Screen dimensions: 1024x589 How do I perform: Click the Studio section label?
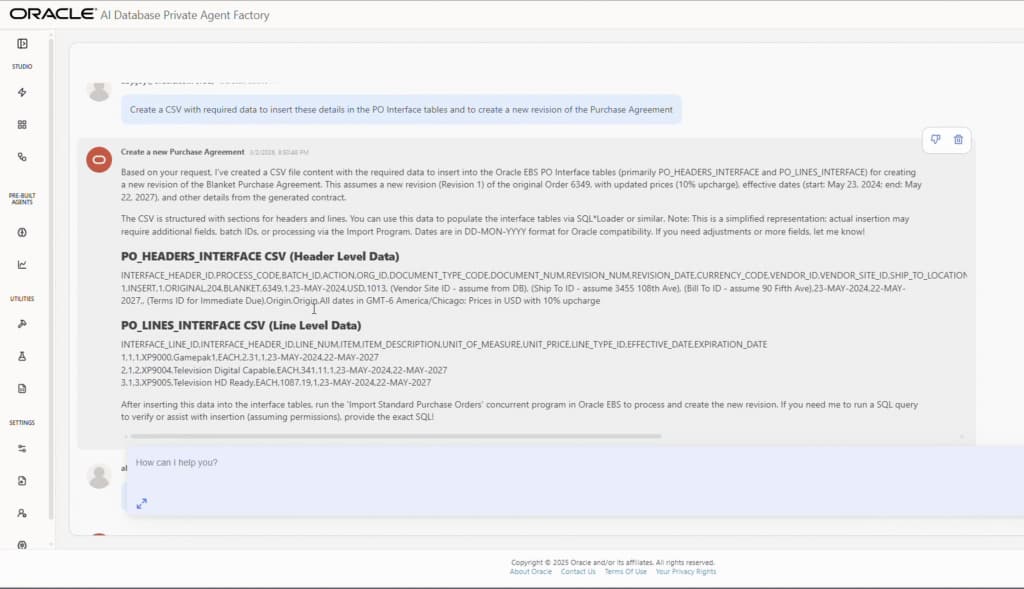pos(22,67)
